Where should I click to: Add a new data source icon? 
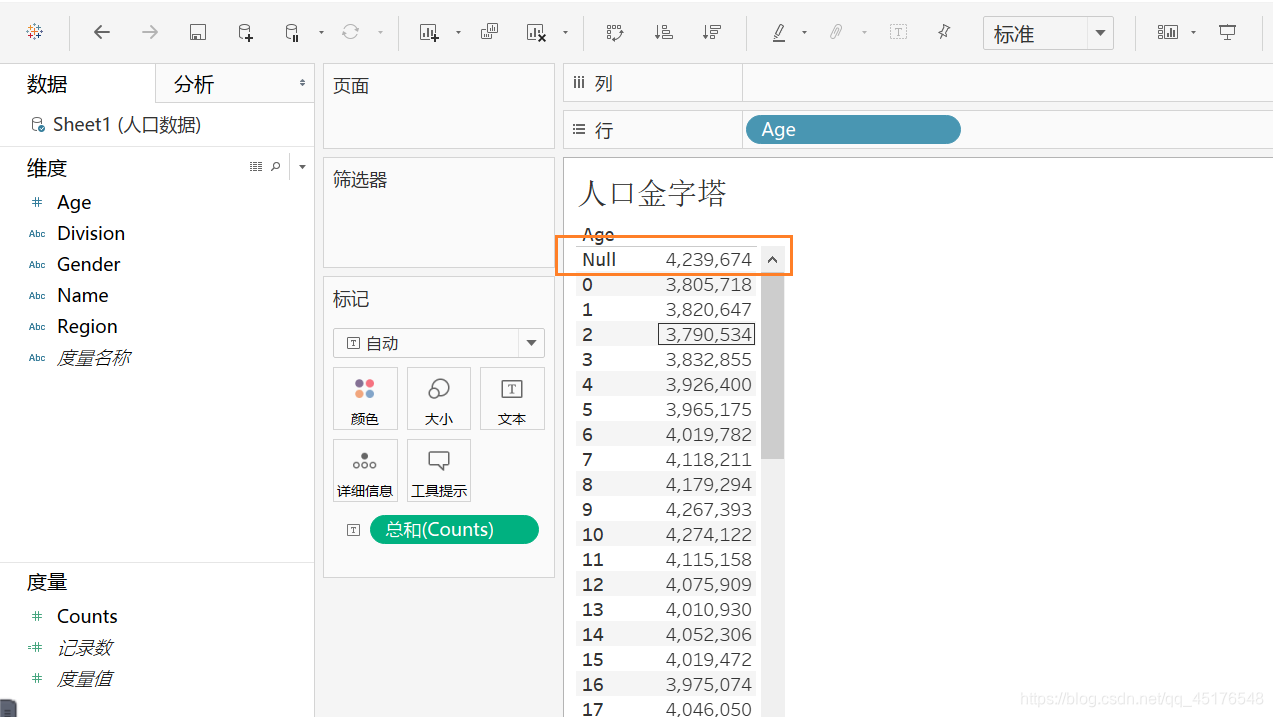coord(246,32)
